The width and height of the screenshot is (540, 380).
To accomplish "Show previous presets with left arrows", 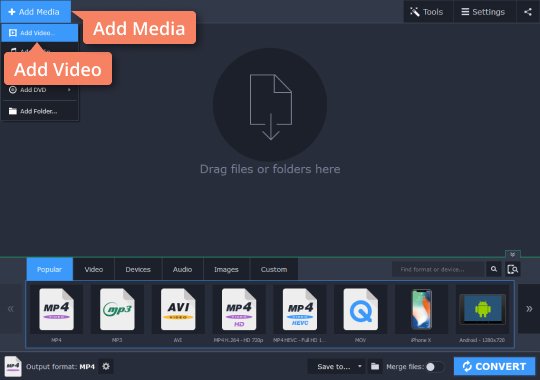I will click(11, 308).
